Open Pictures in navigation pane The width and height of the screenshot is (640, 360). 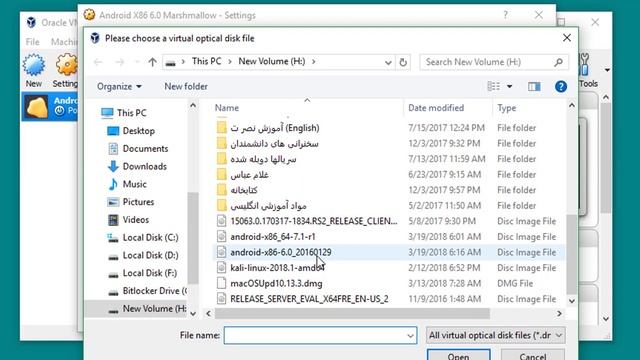tap(131, 202)
